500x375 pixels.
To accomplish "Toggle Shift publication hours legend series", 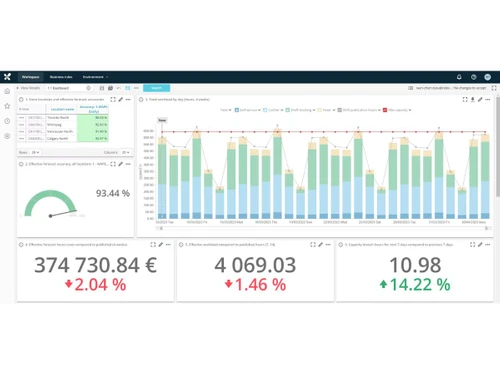I will tap(340, 110).
